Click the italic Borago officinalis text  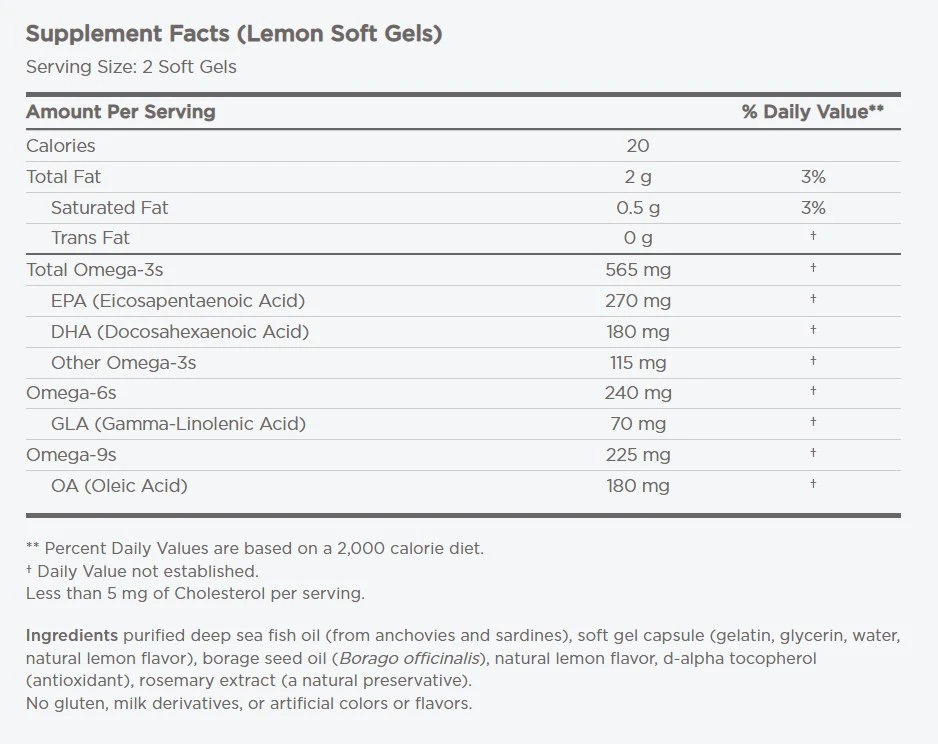click(408, 658)
